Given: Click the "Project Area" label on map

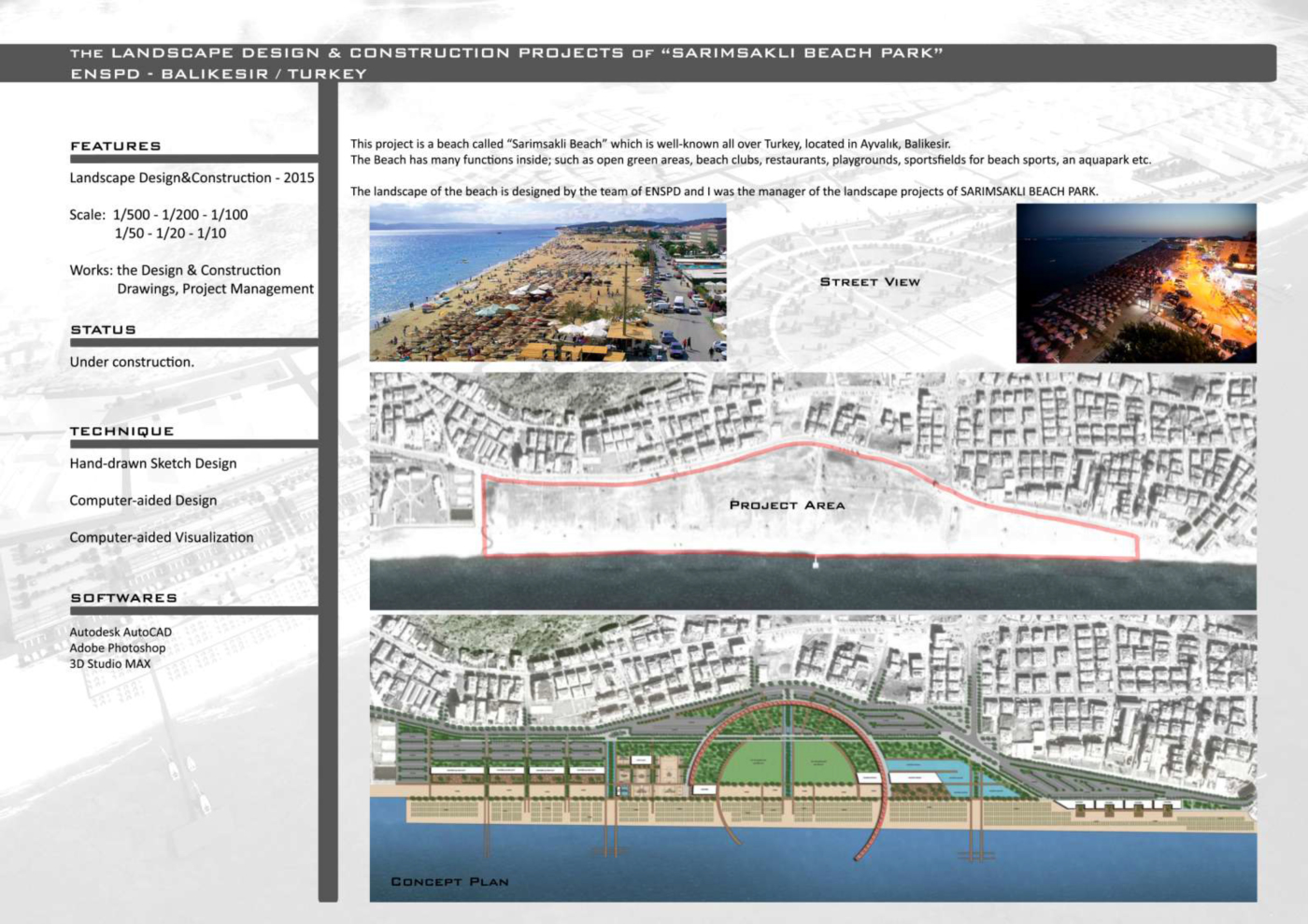Looking at the screenshot, I should point(787,505).
